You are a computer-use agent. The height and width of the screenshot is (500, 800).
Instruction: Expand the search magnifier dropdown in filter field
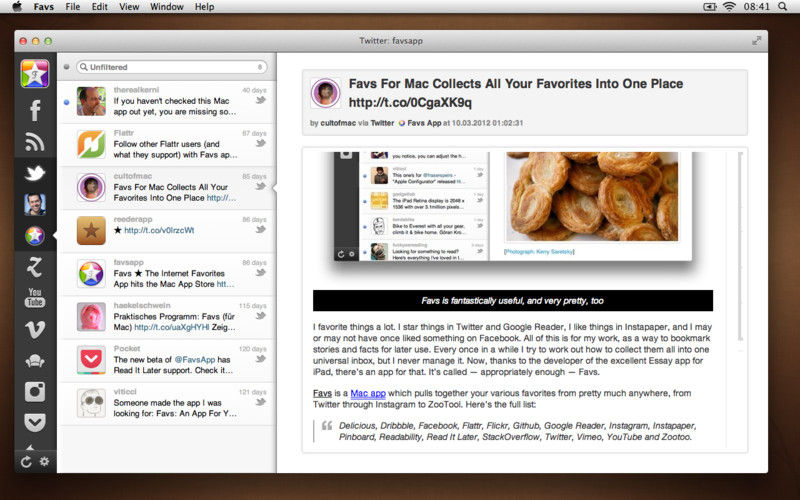(x=83, y=67)
